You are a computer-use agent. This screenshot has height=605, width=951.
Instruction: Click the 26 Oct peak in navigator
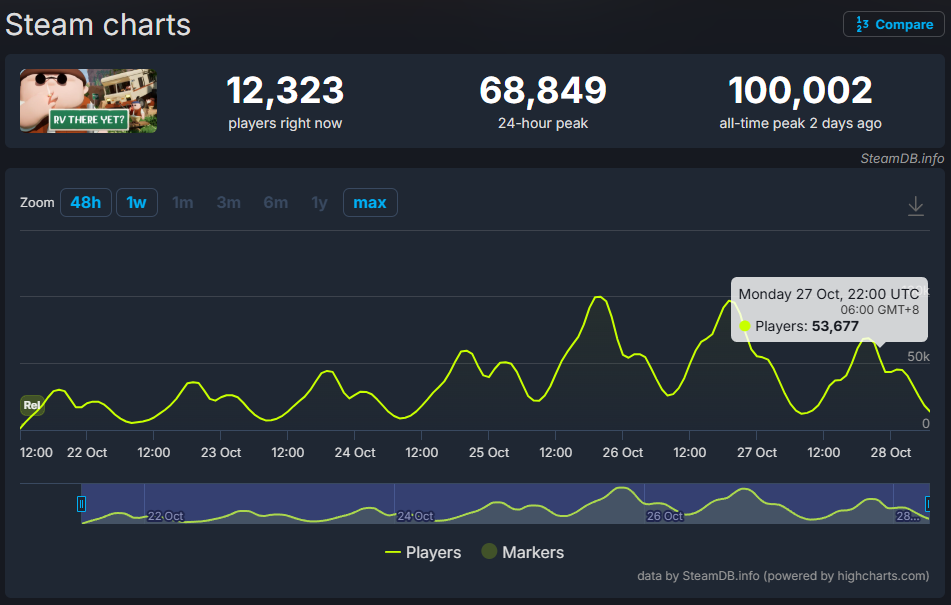point(623,489)
